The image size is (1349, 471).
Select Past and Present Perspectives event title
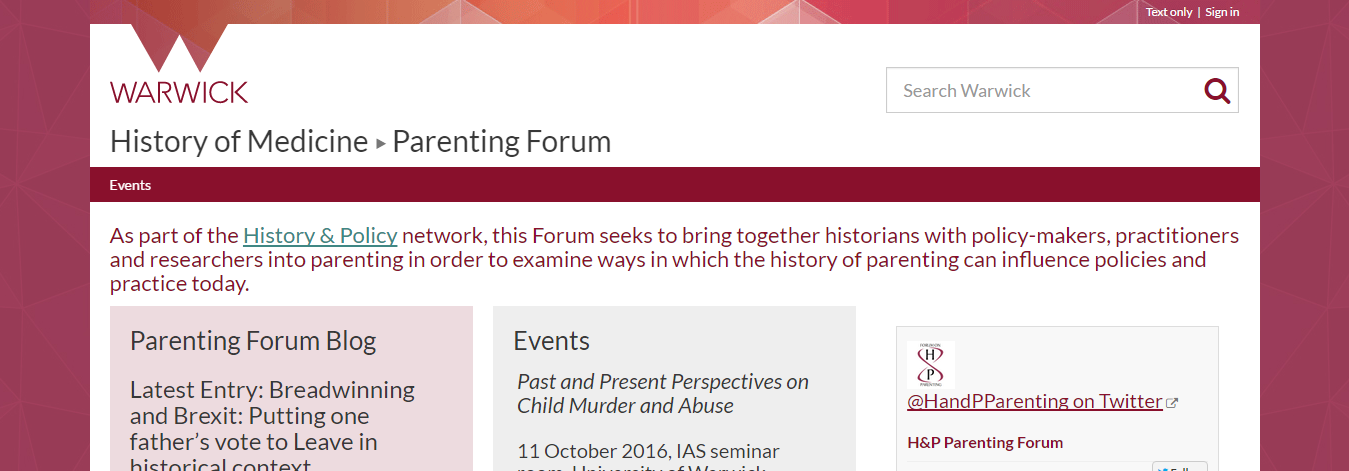663,394
